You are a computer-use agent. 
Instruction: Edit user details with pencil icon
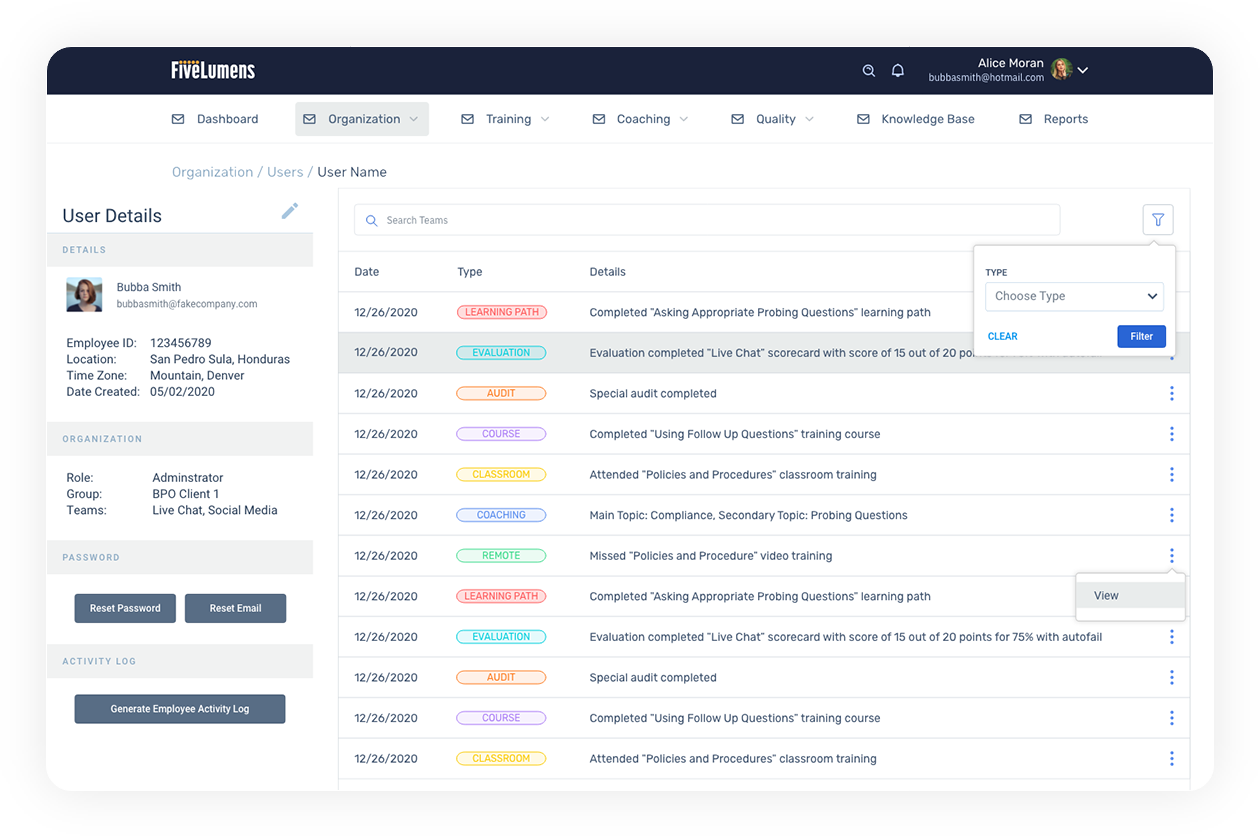290,211
